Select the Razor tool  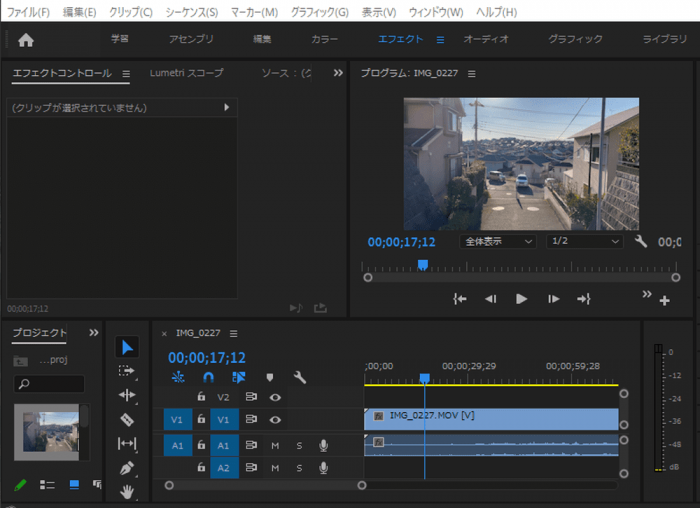(127, 419)
